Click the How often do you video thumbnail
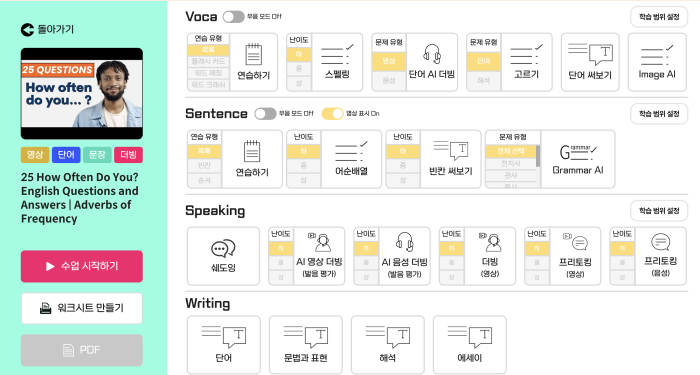 point(82,94)
